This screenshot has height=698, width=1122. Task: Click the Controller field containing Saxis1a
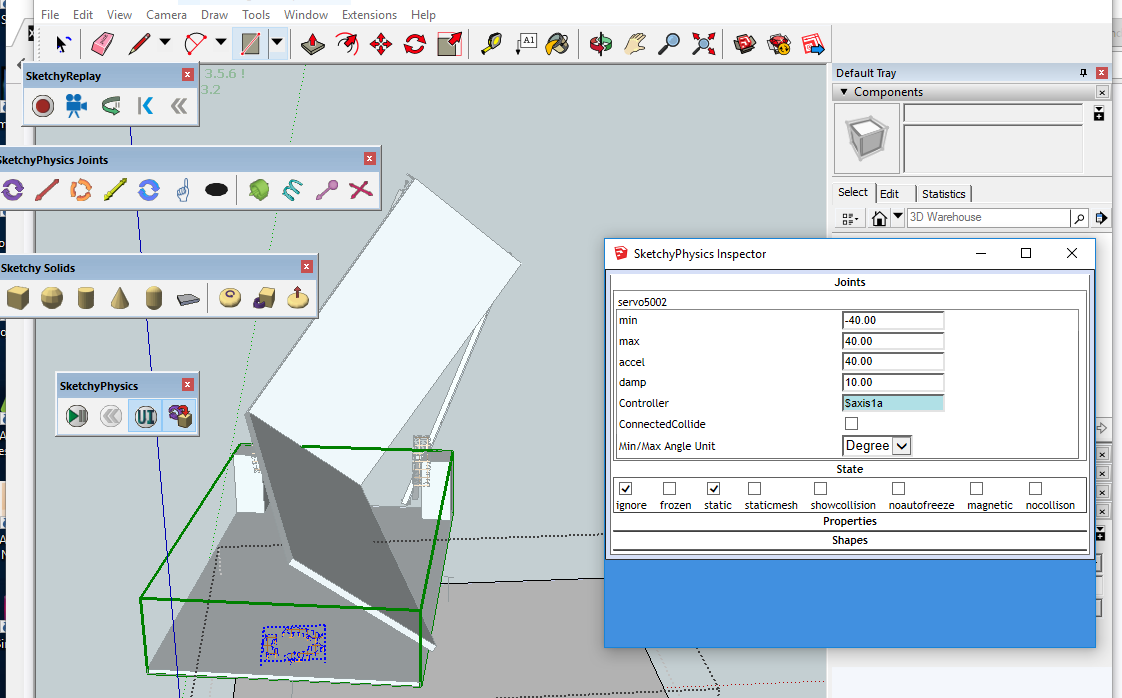[x=893, y=403]
